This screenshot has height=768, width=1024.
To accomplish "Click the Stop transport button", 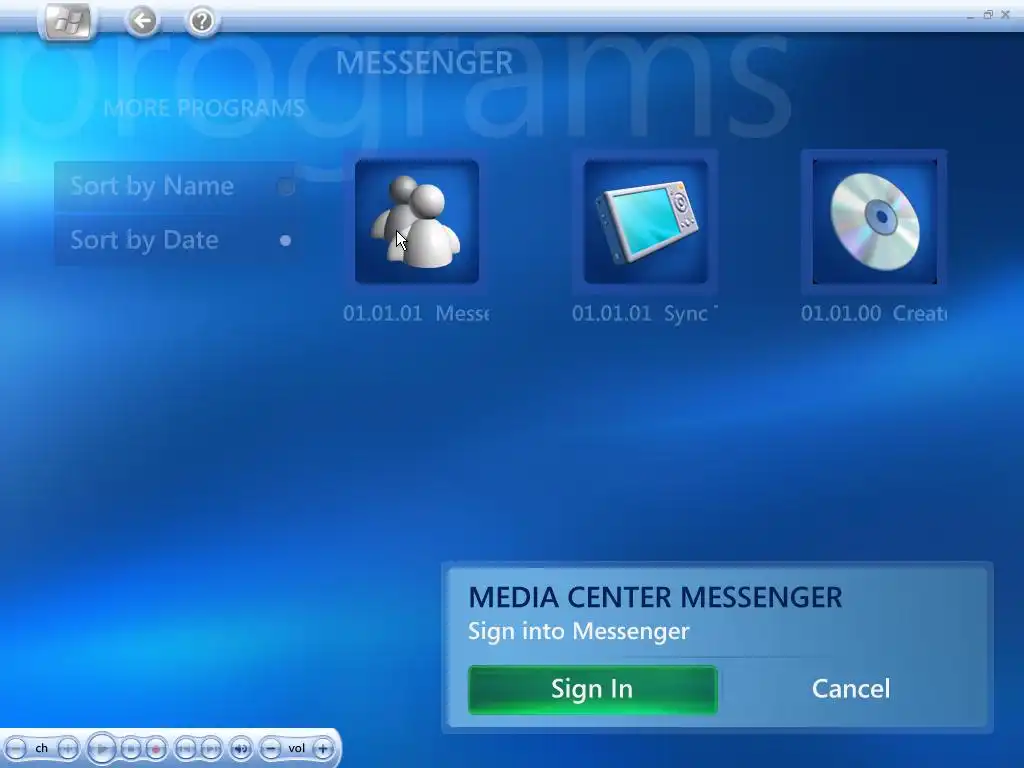I will pos(131,748).
